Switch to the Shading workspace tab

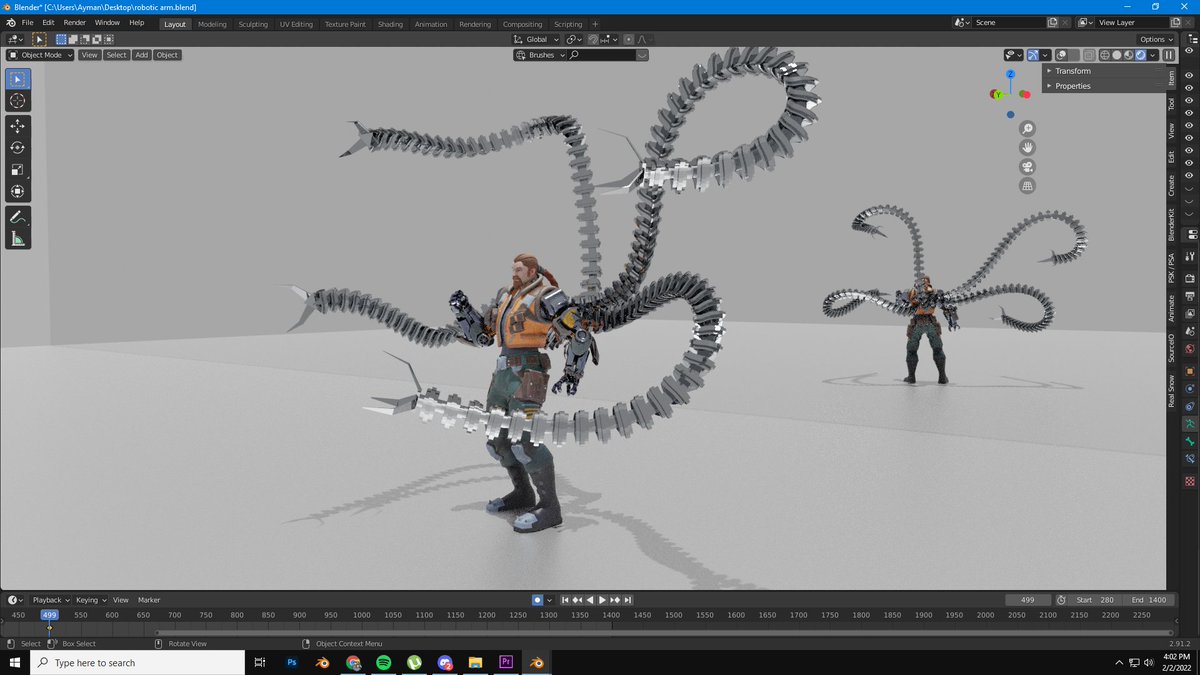click(x=390, y=22)
